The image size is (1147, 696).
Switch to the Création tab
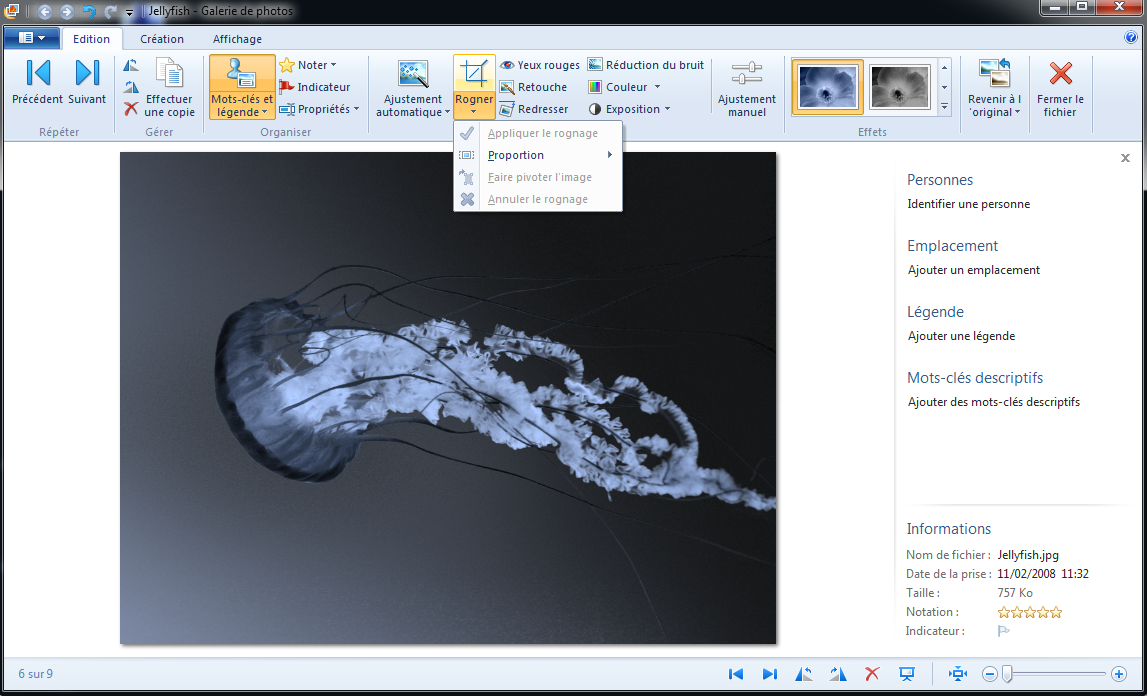click(x=162, y=39)
